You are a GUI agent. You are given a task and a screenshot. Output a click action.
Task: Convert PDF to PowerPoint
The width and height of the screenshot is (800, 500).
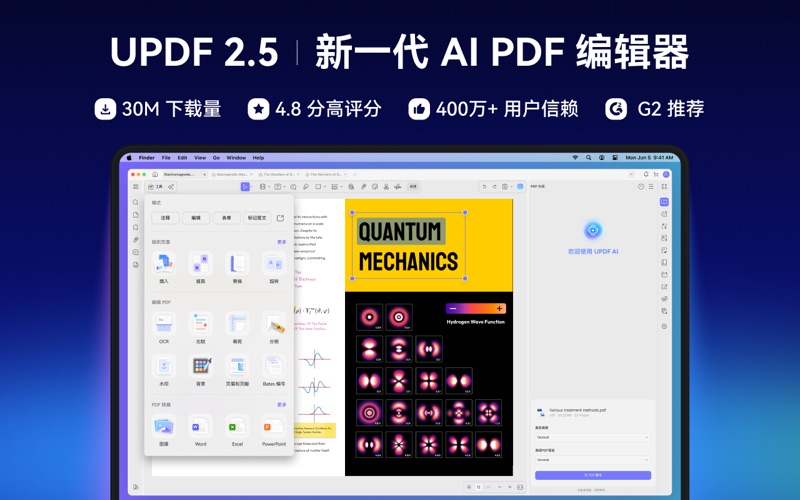click(274, 431)
